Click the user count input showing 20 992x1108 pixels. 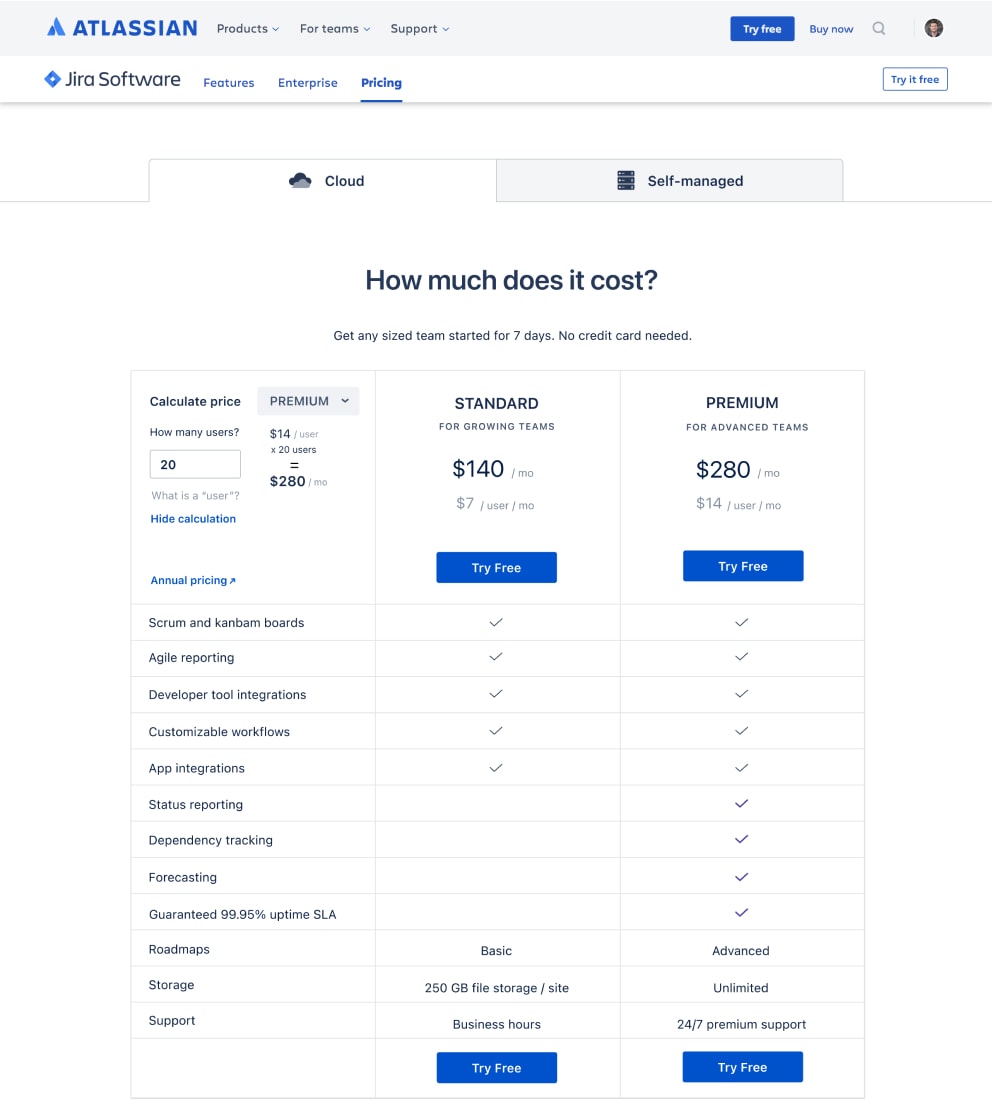(x=195, y=463)
